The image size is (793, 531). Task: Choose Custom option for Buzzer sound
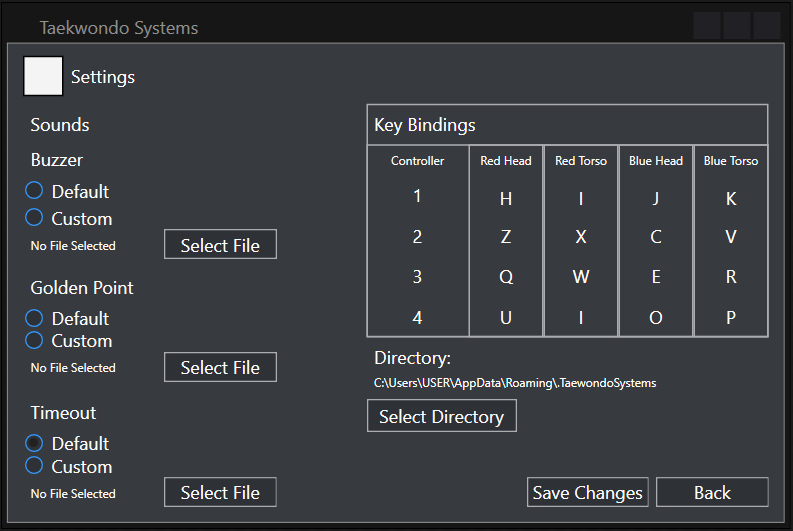coord(35,218)
